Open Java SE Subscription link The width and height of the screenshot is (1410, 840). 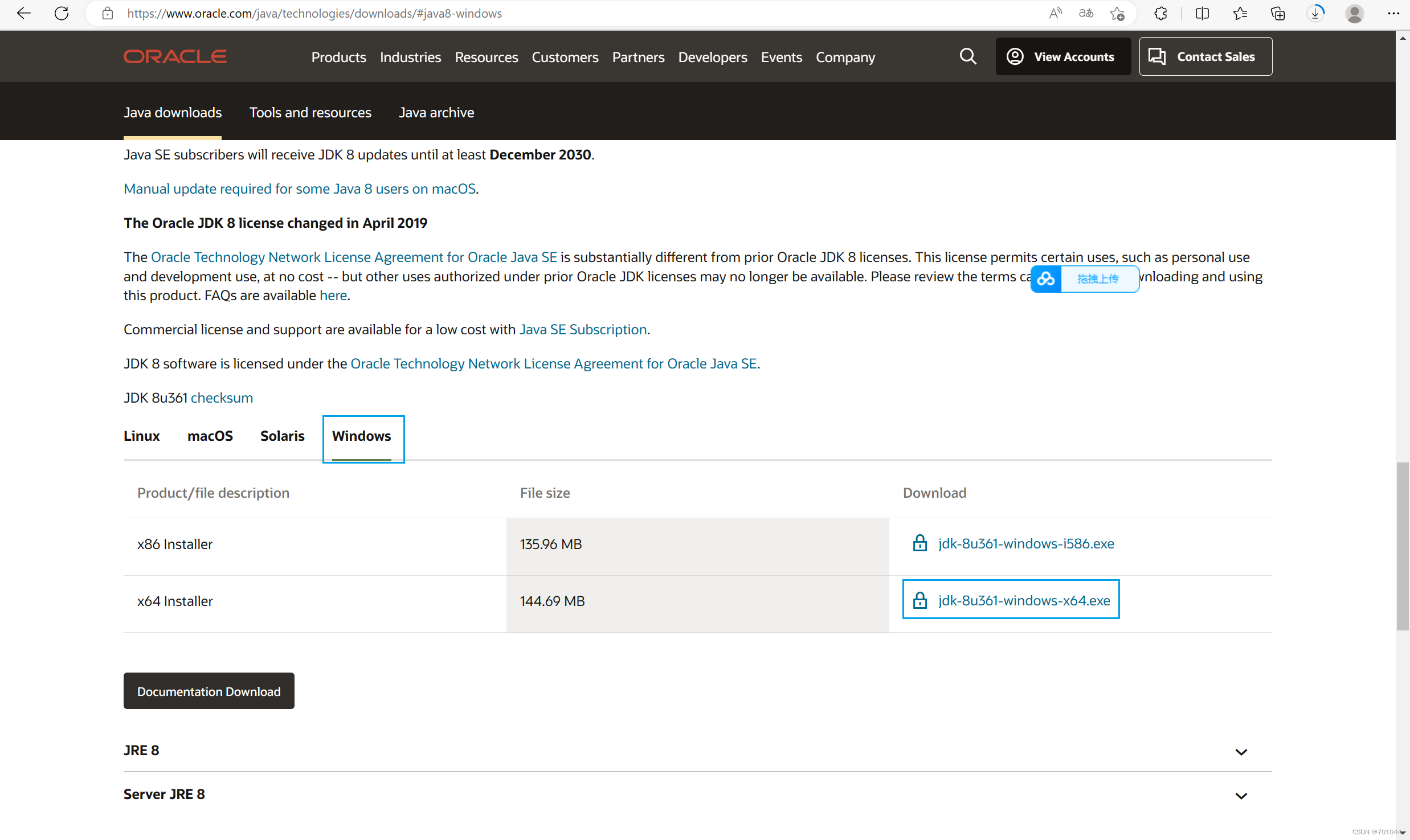[x=583, y=329]
